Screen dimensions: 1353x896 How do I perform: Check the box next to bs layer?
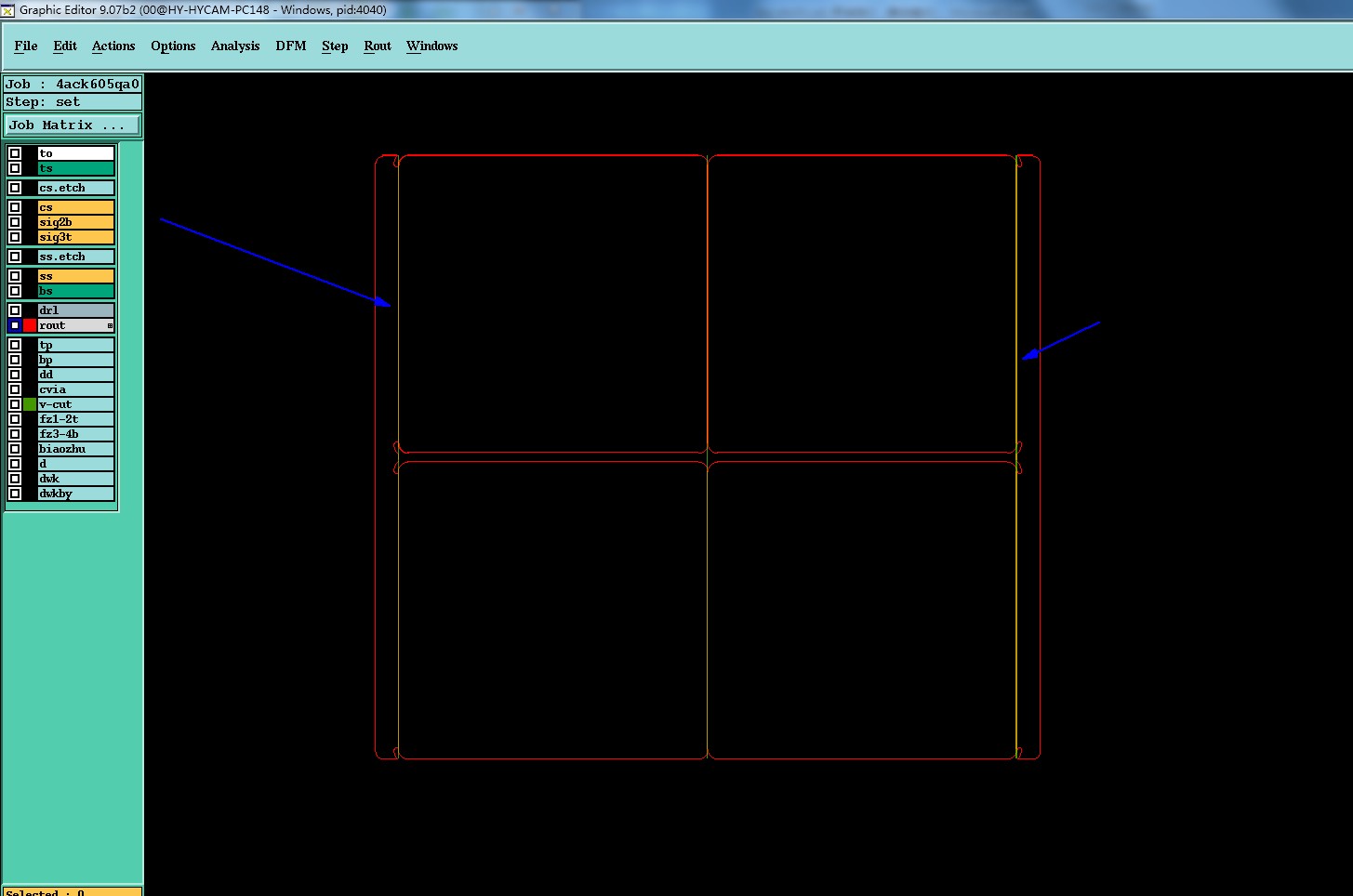coord(15,291)
